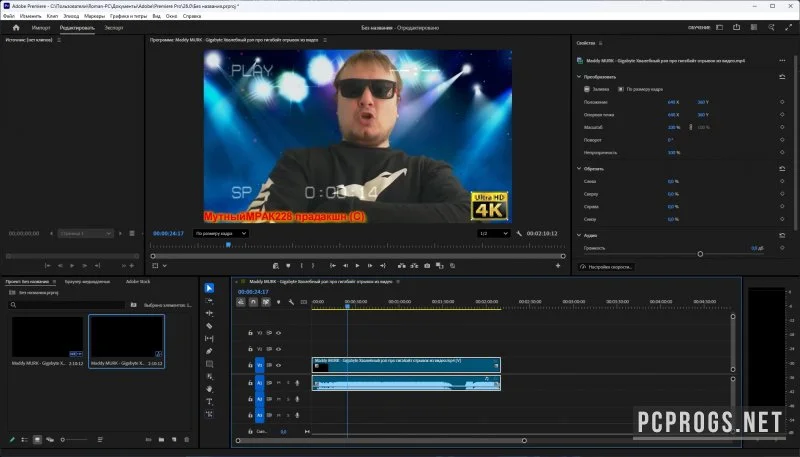
Task: Select the Slip tool
Action: pyautogui.click(x=209, y=338)
